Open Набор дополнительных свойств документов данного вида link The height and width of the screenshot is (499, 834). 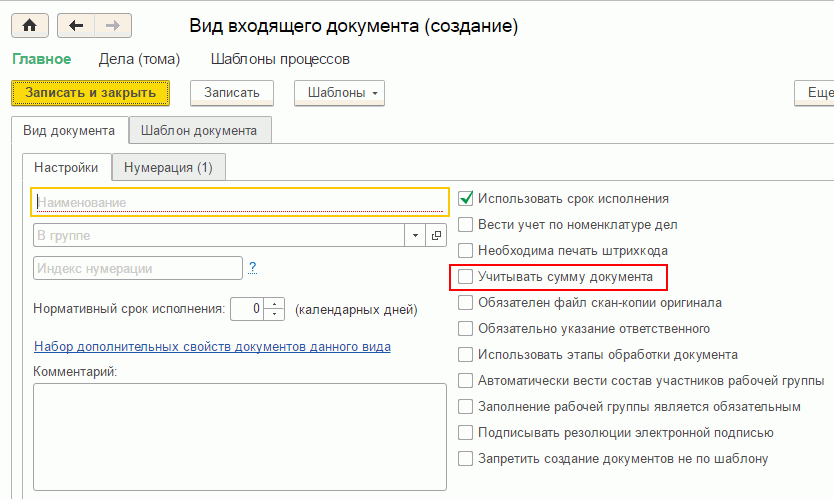coord(212,346)
